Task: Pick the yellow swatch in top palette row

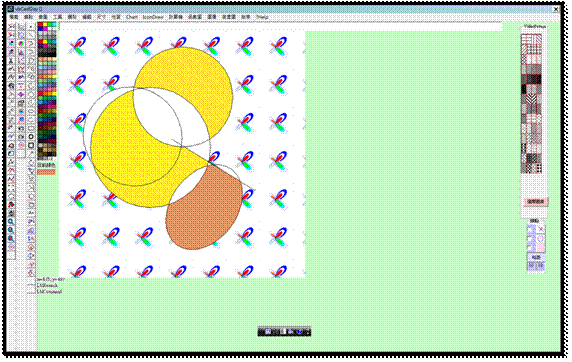Action: 45,25
